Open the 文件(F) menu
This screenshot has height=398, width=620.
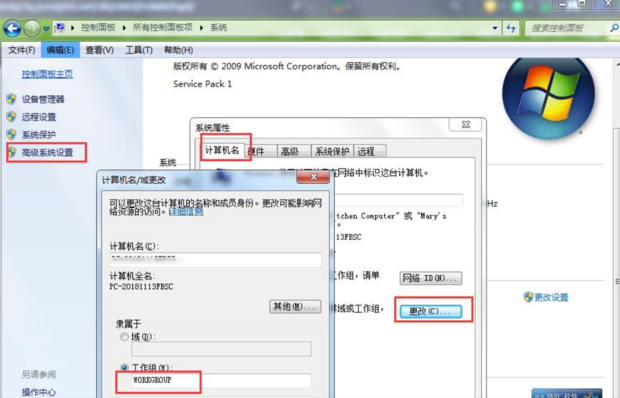[22, 50]
